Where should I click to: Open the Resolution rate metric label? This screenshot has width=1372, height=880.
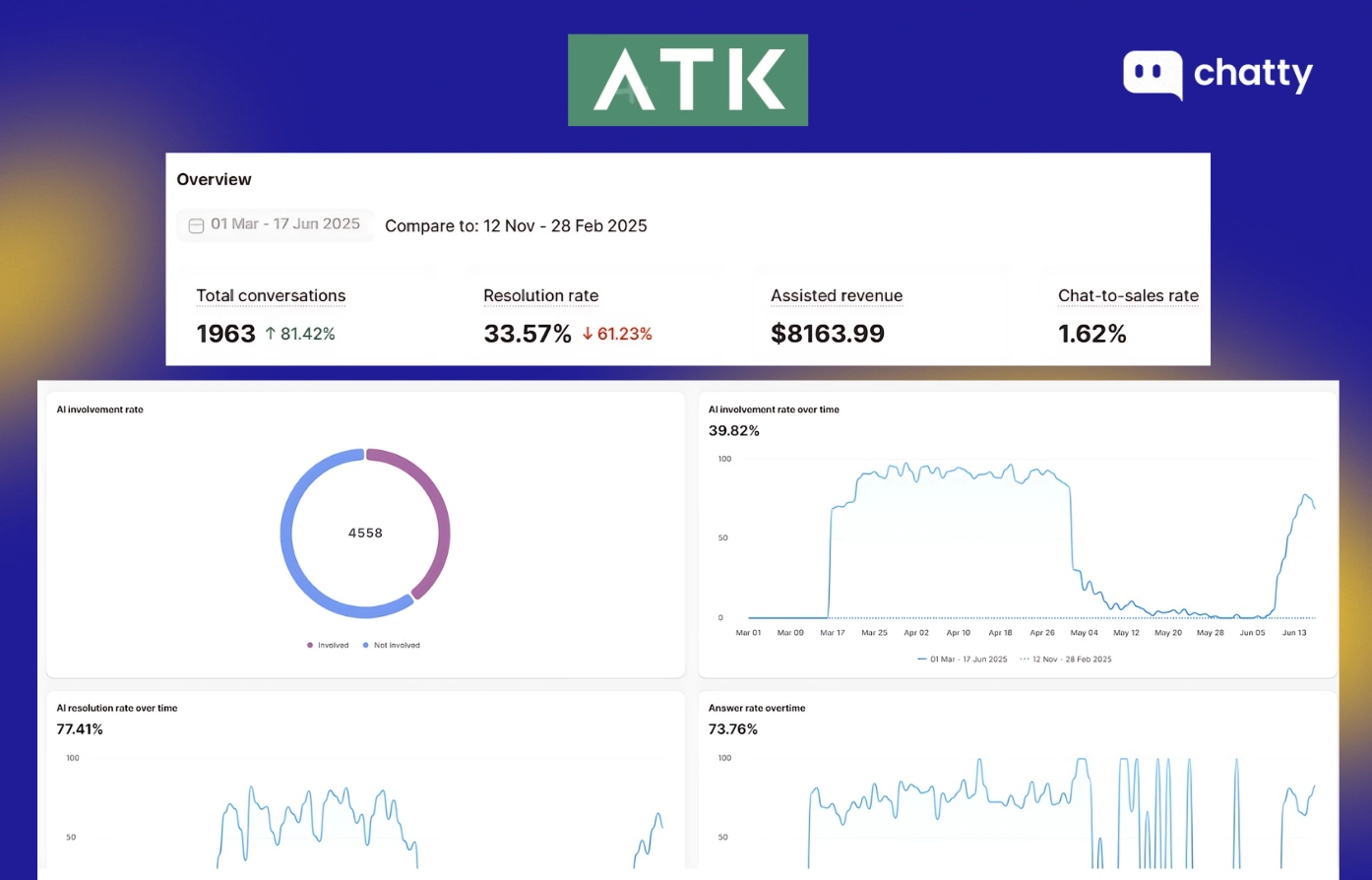[x=540, y=295]
